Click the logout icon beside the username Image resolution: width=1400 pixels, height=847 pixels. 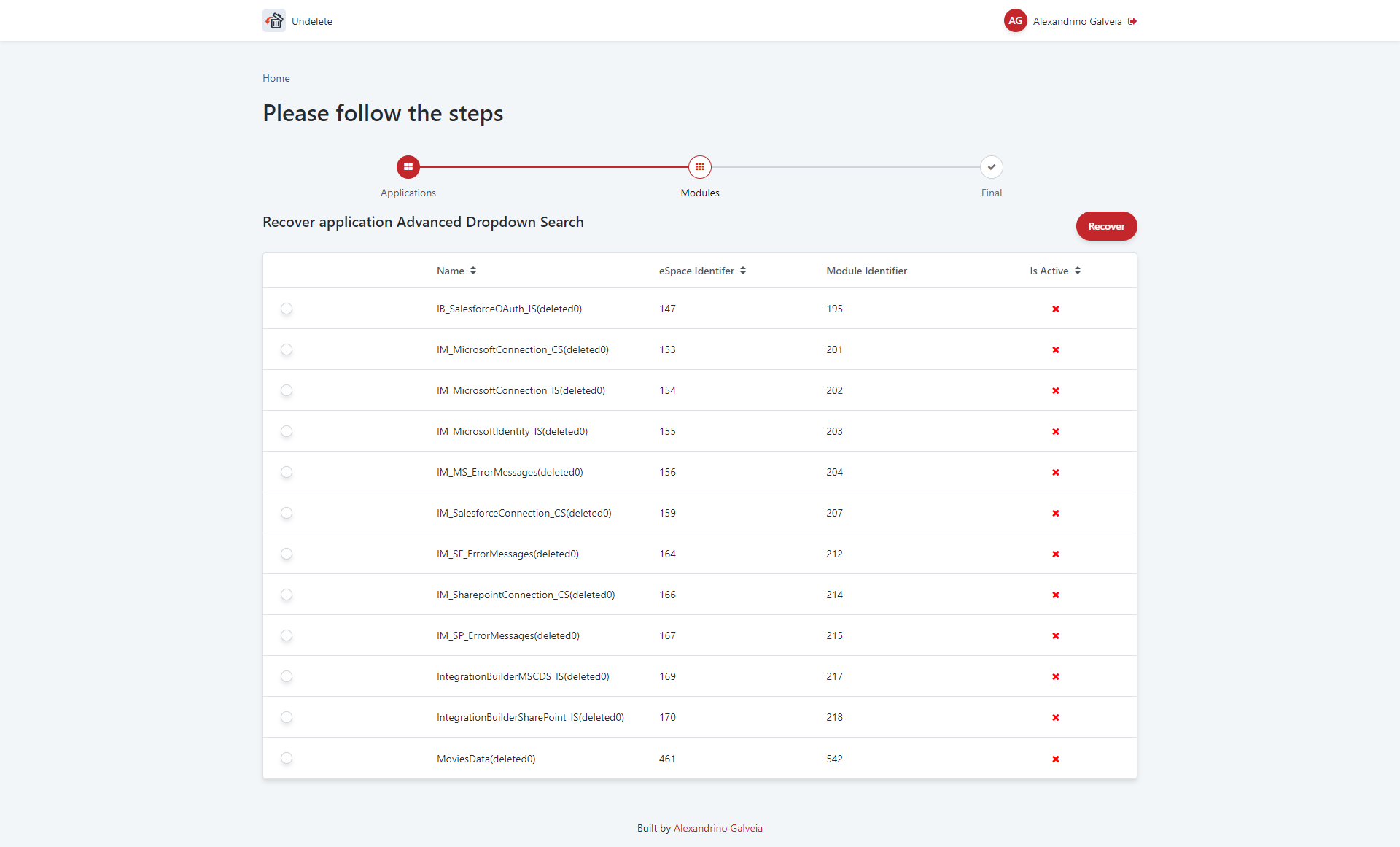tap(1132, 20)
